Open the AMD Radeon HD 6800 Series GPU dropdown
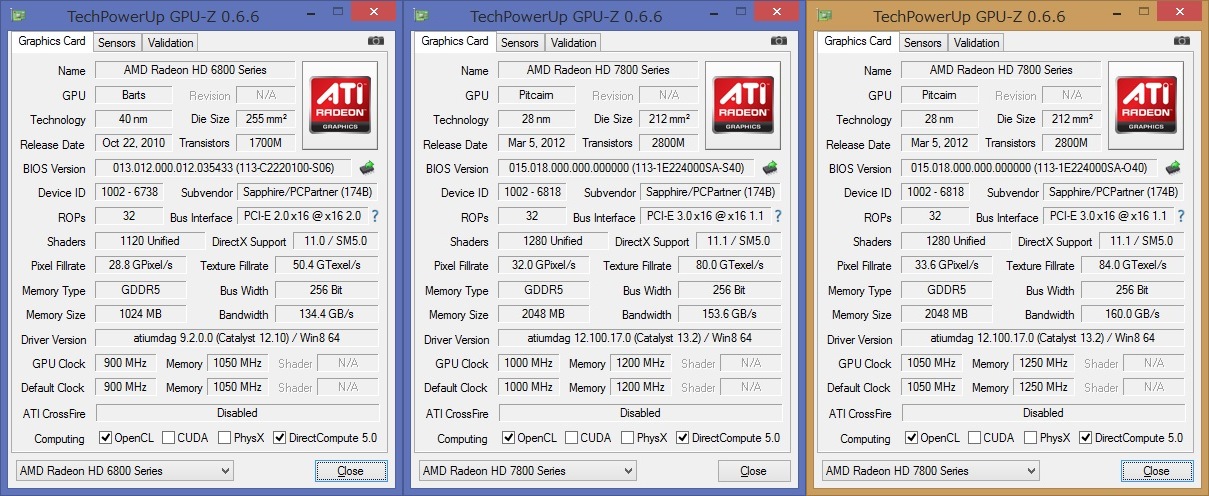This screenshot has width=1209, height=496. tap(125, 471)
